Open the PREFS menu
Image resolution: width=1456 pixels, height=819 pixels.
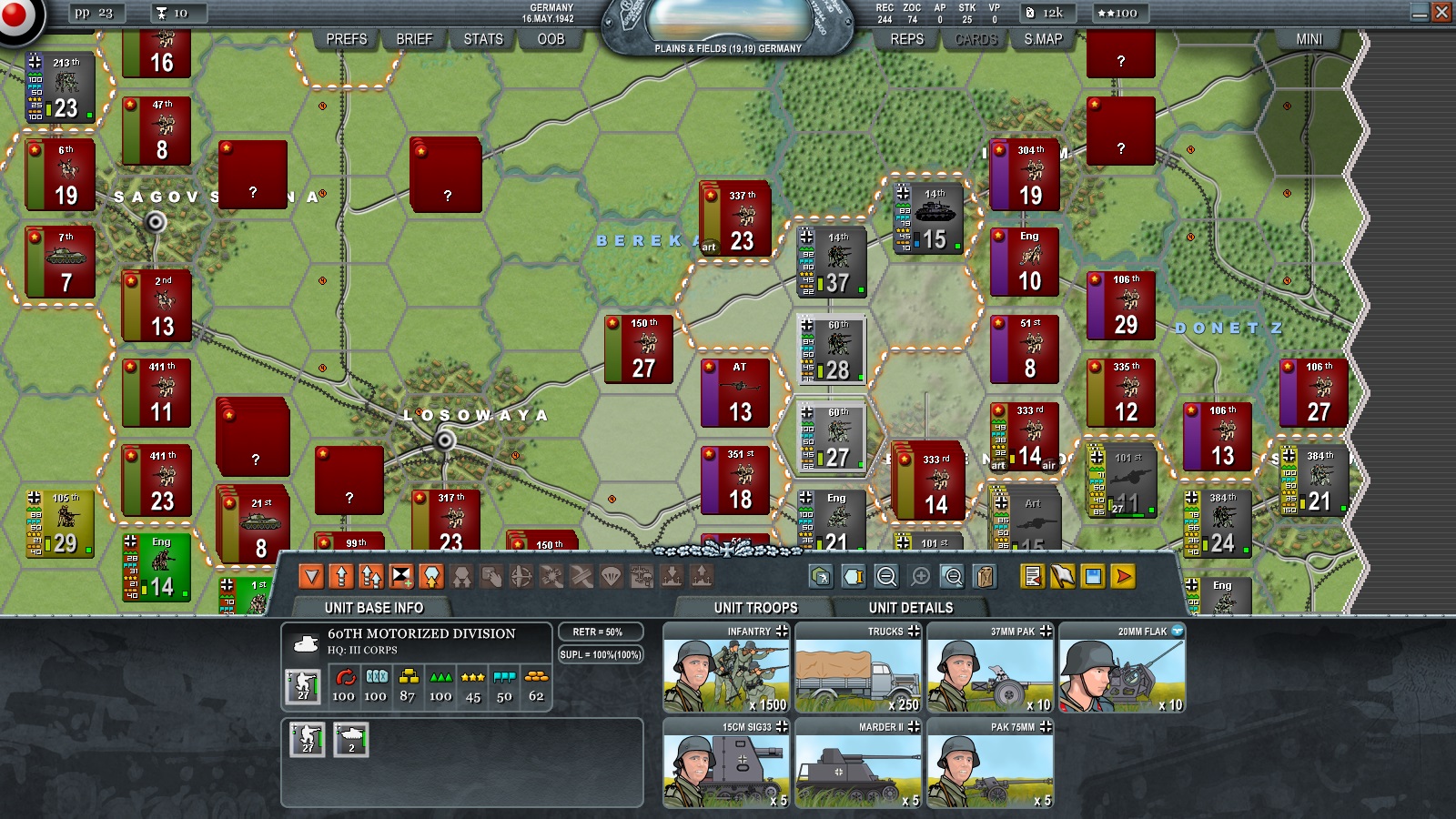click(346, 39)
